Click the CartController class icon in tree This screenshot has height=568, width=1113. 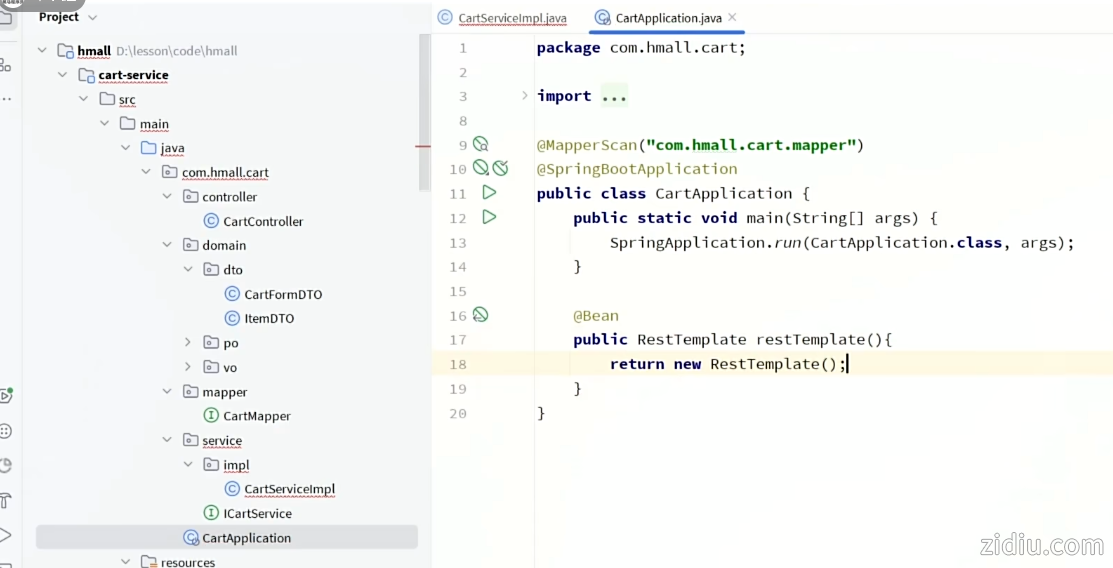[x=211, y=221]
